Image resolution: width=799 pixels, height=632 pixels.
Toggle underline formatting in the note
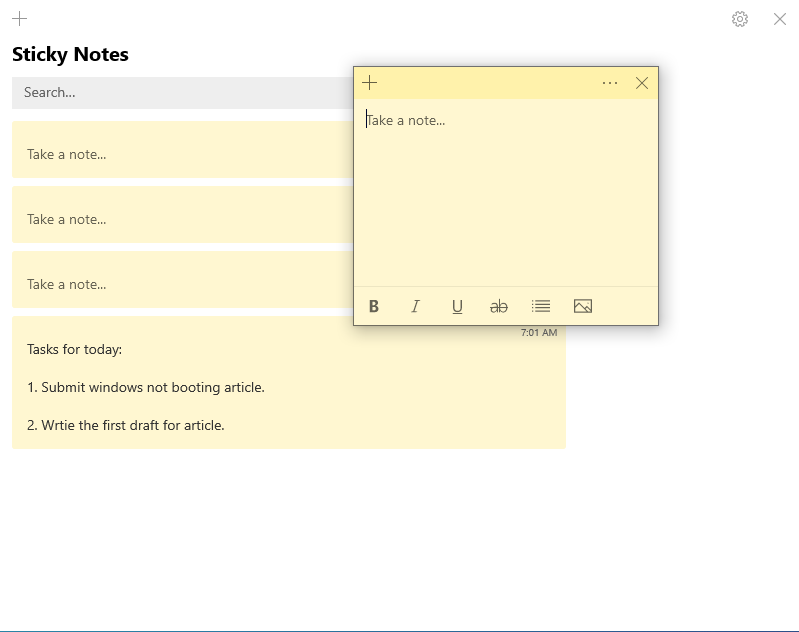pos(457,307)
